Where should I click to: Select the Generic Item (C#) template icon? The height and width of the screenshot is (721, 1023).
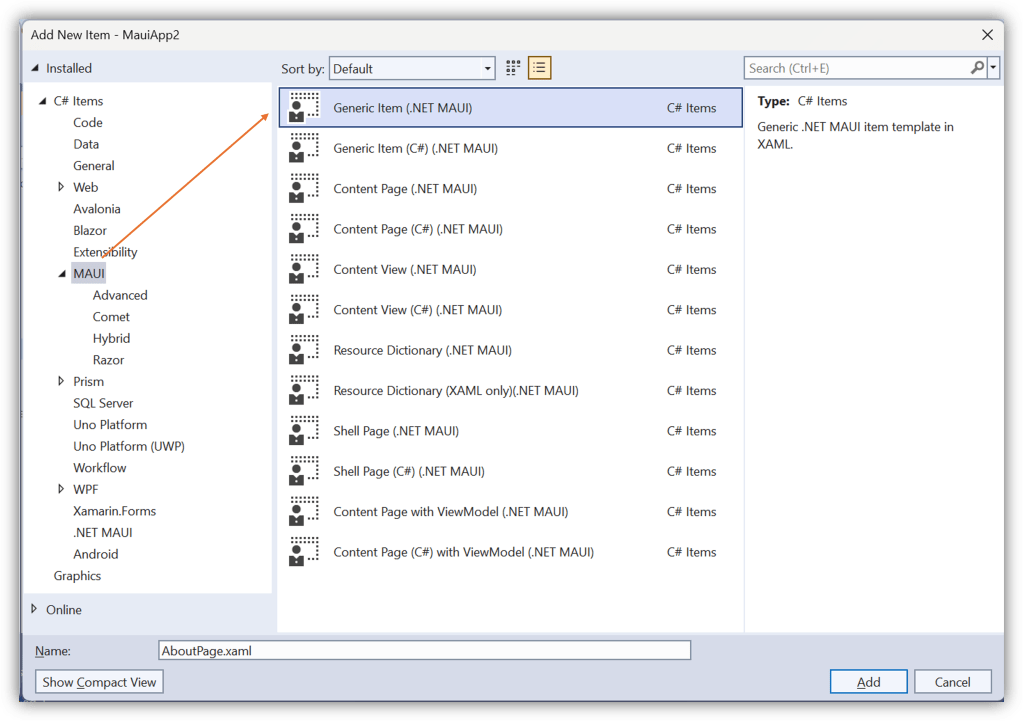click(304, 147)
